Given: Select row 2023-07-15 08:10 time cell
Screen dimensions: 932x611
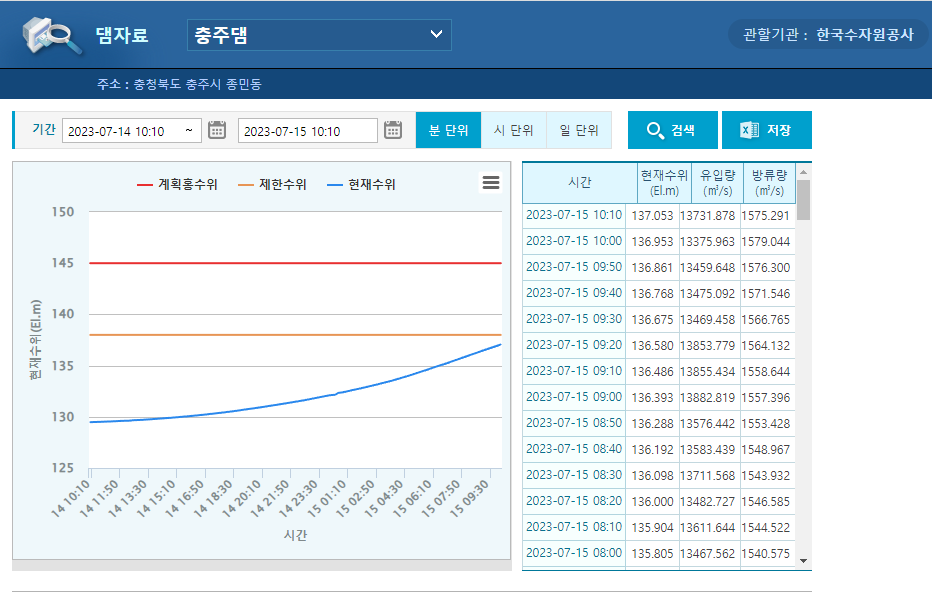Looking at the screenshot, I should (x=574, y=527).
